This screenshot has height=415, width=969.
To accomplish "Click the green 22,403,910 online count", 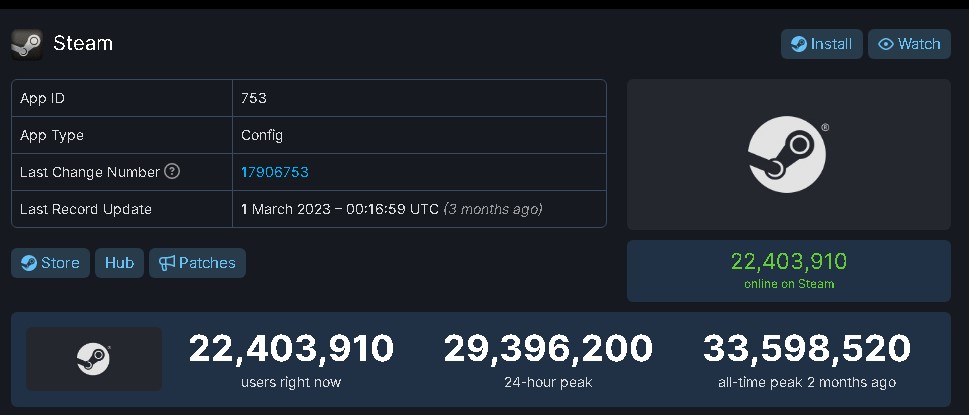I will click(x=788, y=262).
